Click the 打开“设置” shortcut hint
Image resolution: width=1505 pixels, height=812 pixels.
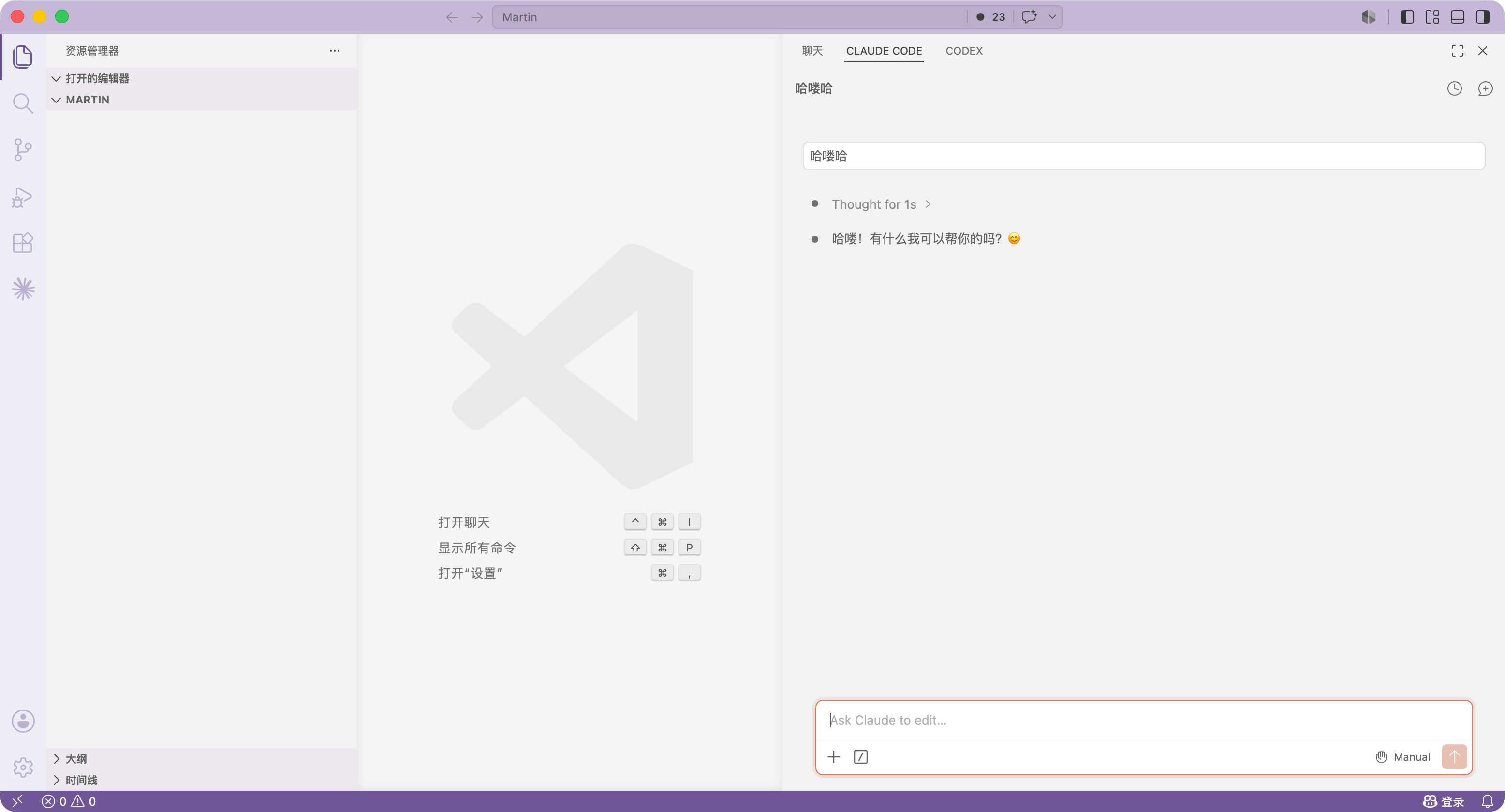(x=470, y=573)
